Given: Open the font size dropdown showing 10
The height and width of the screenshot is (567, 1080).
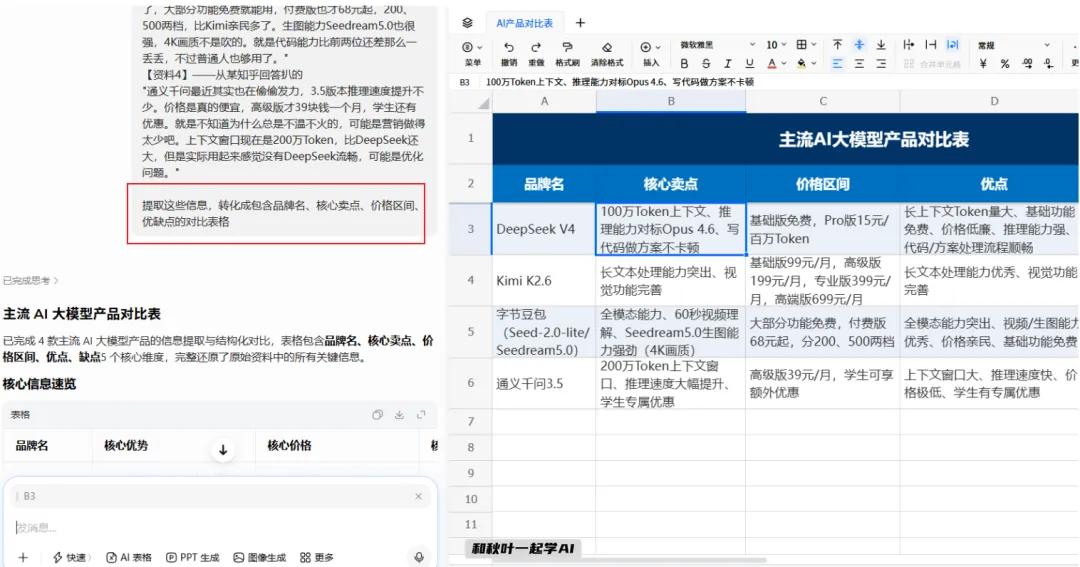Looking at the screenshot, I should pyautogui.click(x=776, y=45).
